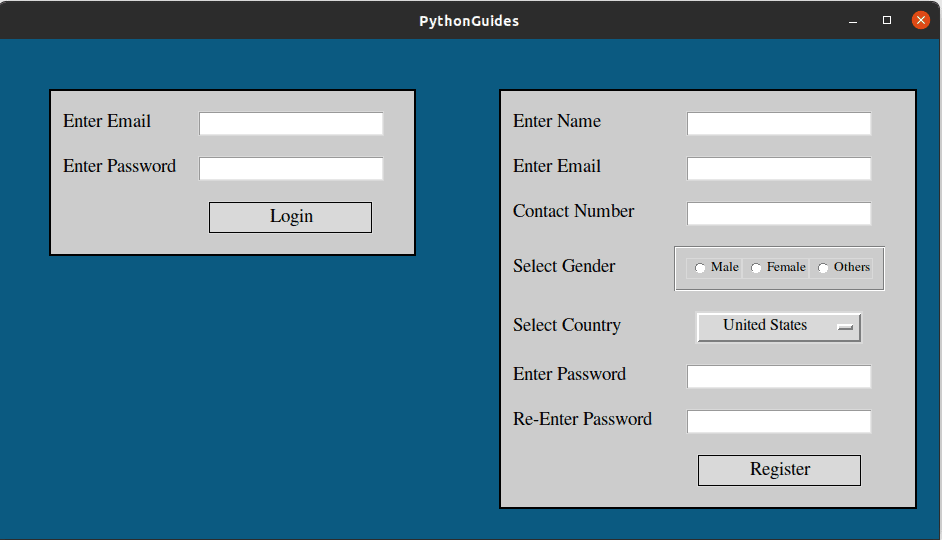Choose the Female gender option
This screenshot has height=540, width=942.
[x=757, y=268]
